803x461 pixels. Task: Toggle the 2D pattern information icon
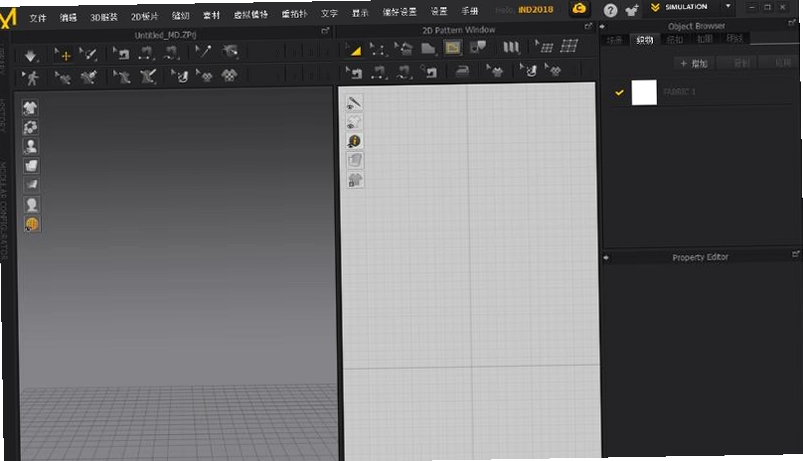click(x=354, y=141)
